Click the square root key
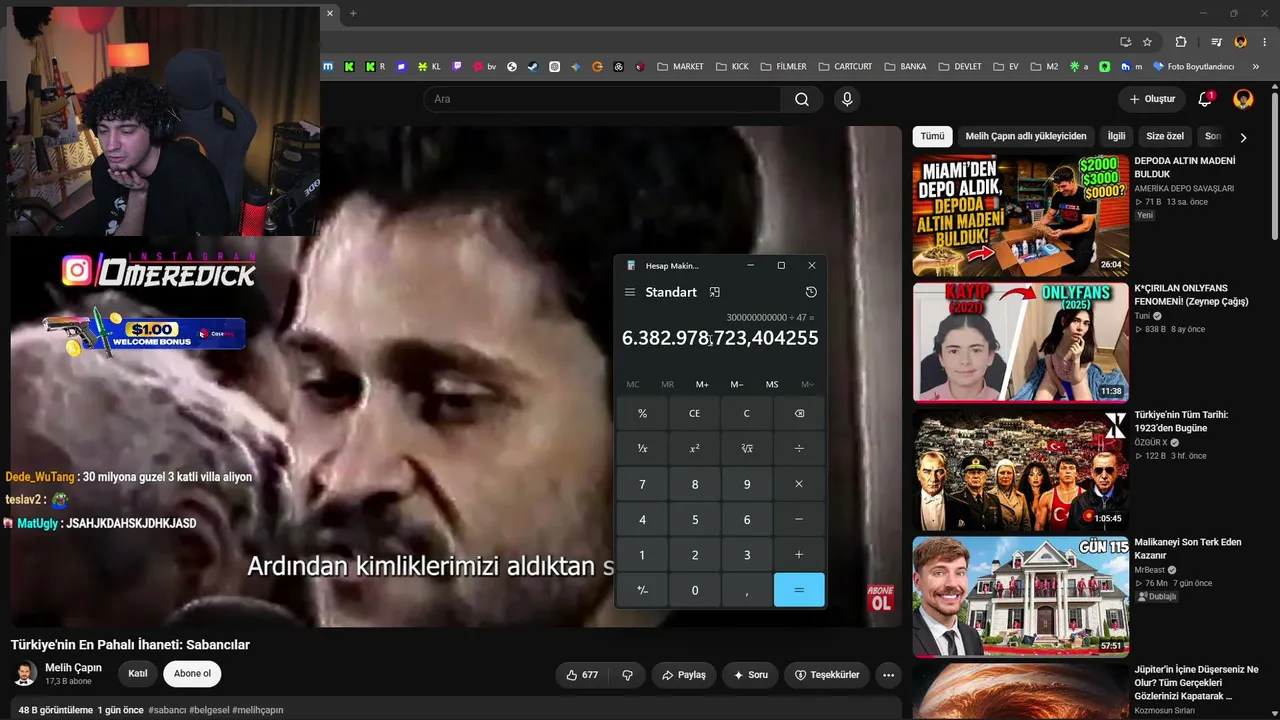Viewport: 1280px width, 720px height. [x=747, y=449]
